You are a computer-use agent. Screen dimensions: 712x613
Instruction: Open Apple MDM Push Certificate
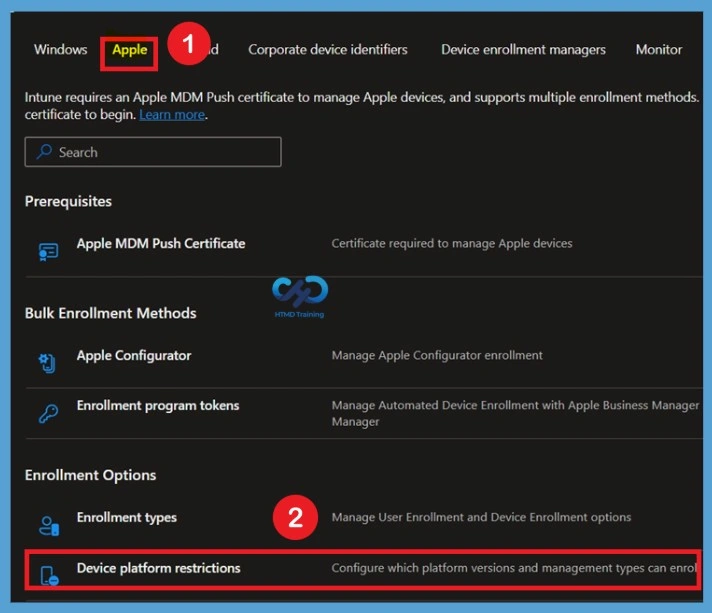161,243
